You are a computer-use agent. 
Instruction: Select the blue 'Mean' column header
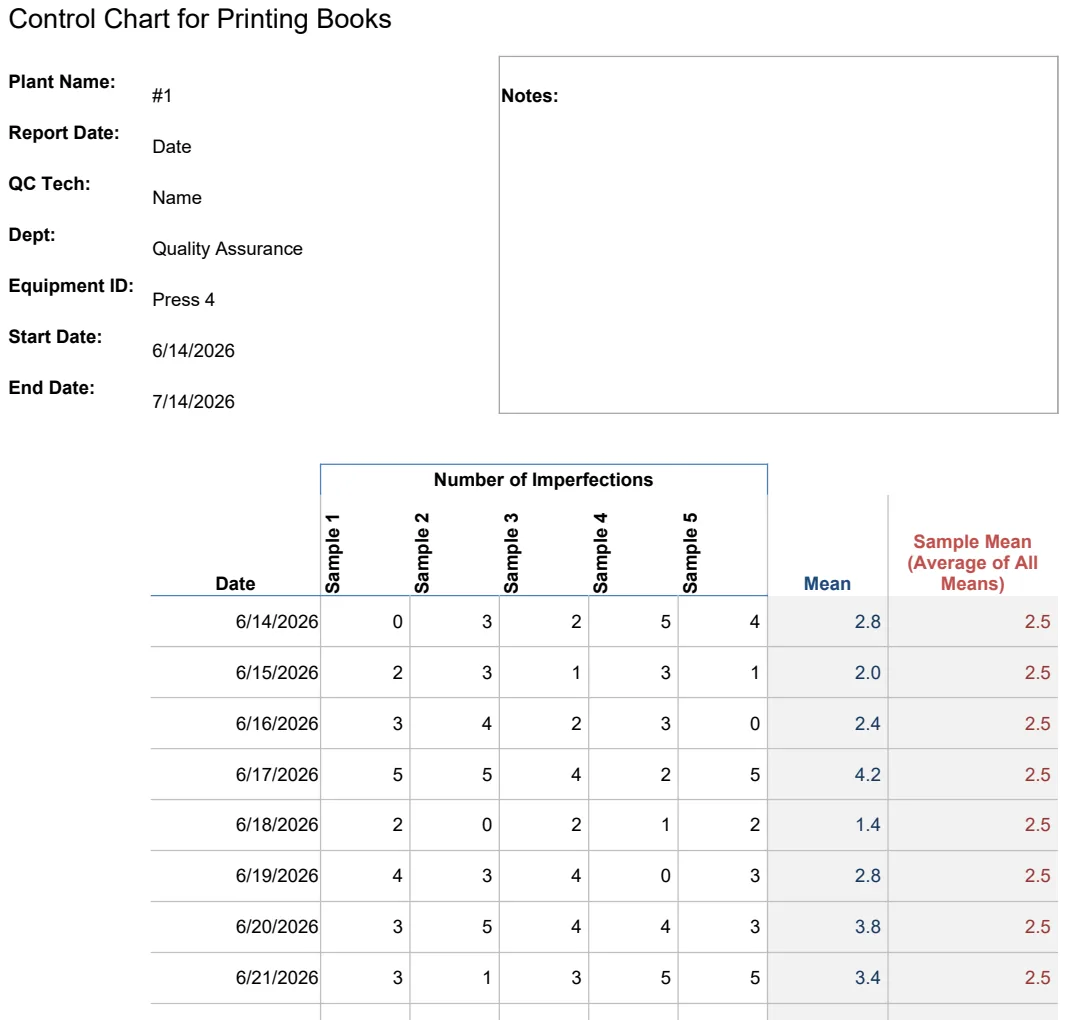click(x=827, y=584)
